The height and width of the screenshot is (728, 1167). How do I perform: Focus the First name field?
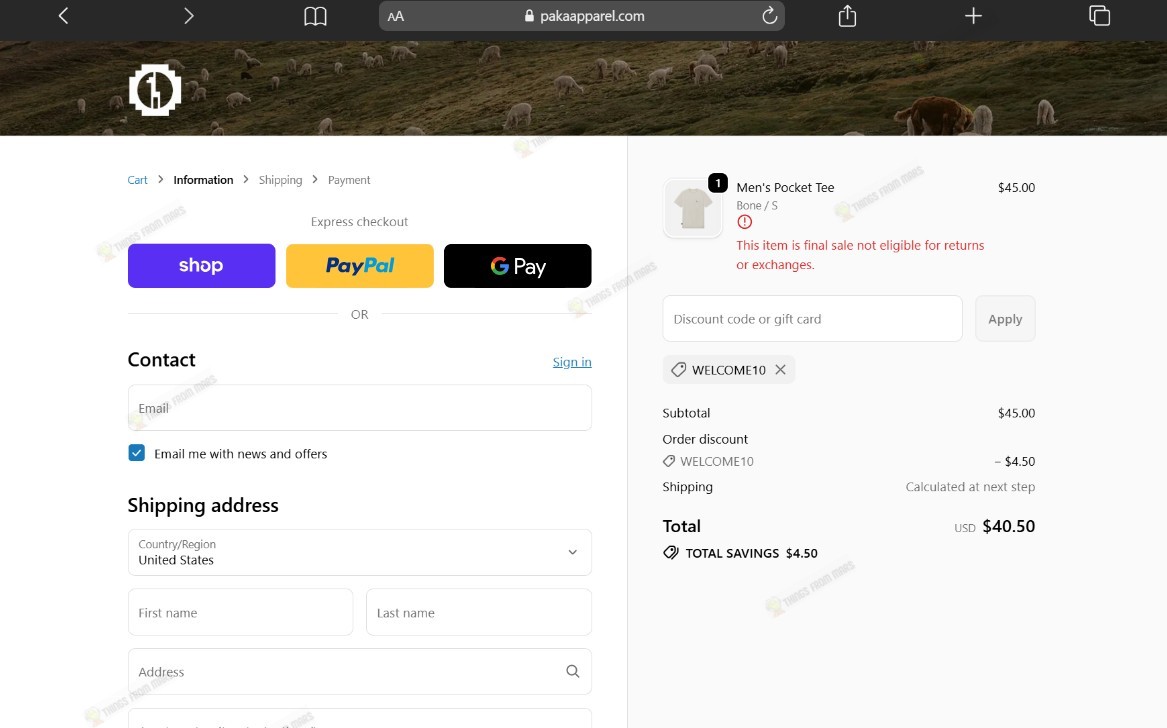(x=240, y=613)
